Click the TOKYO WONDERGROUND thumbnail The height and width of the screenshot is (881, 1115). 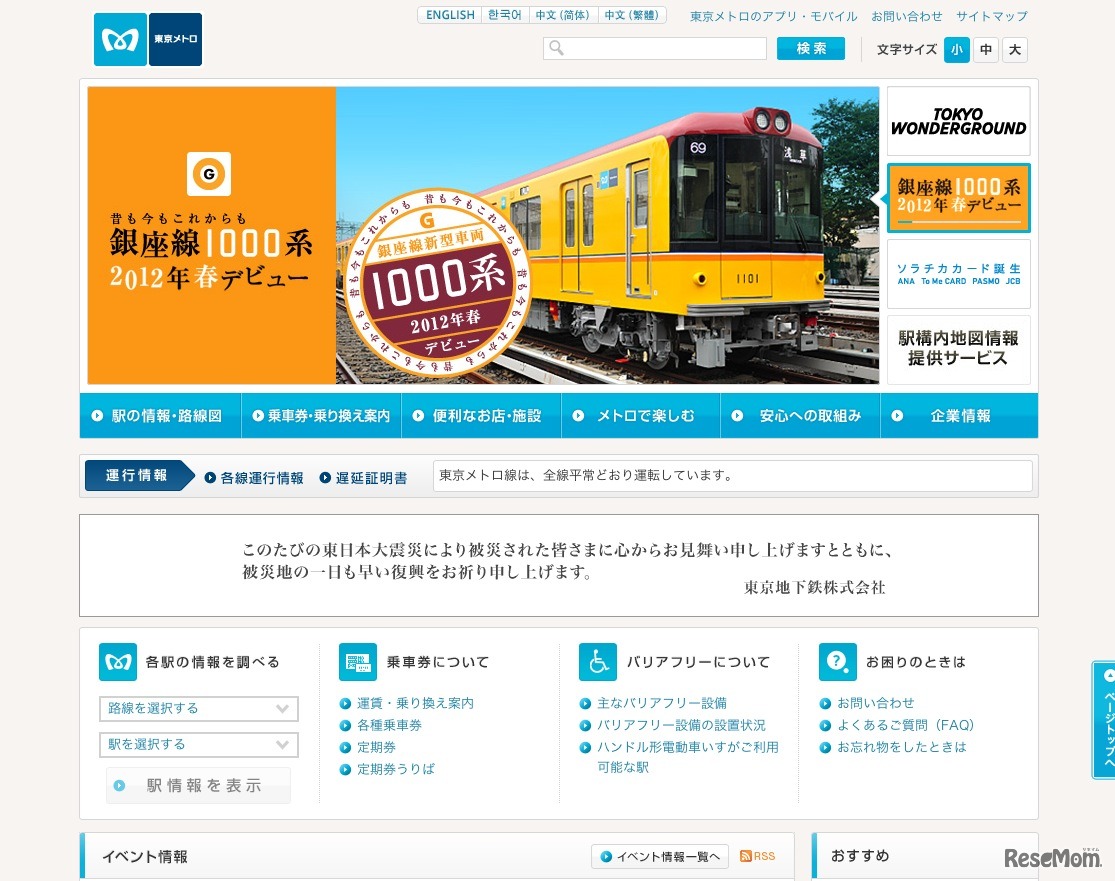(958, 121)
